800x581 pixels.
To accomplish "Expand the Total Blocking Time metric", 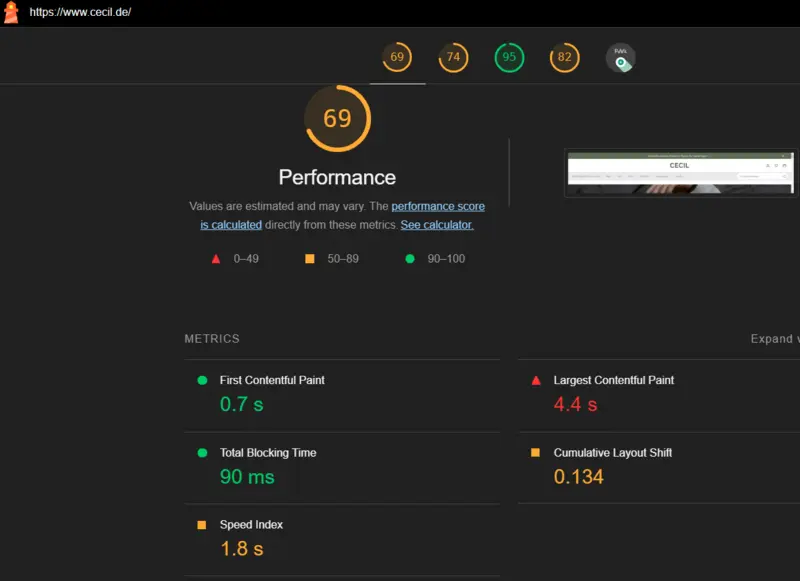I will coord(267,453).
